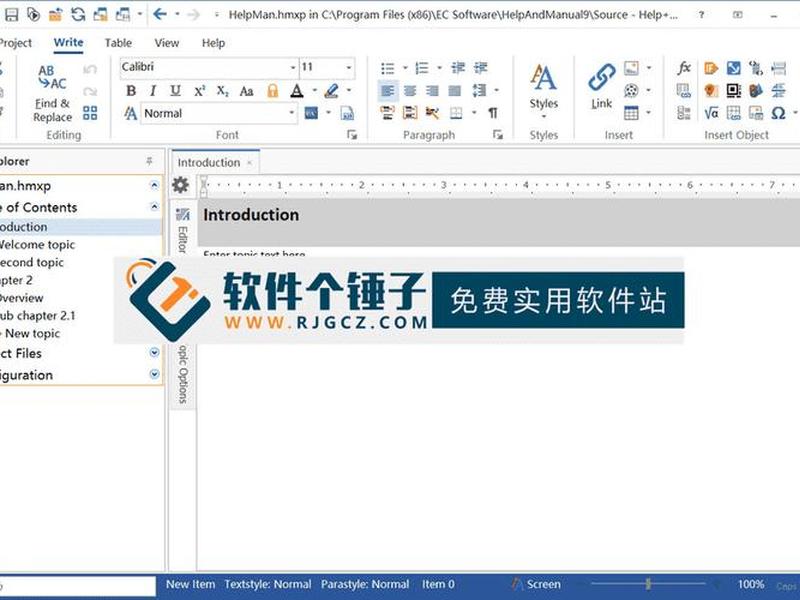
Task: Open the View ribbon tab
Action: (x=167, y=43)
